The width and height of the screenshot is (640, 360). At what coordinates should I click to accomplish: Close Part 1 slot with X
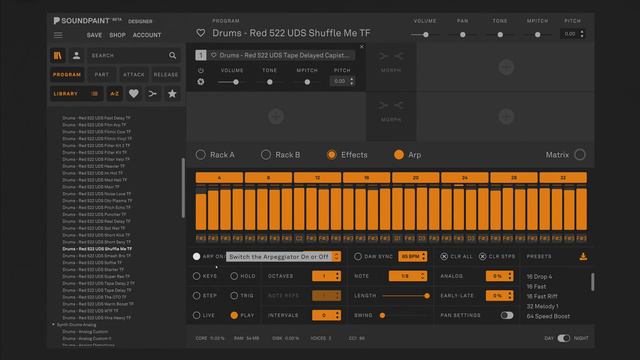pyautogui.click(x=362, y=47)
